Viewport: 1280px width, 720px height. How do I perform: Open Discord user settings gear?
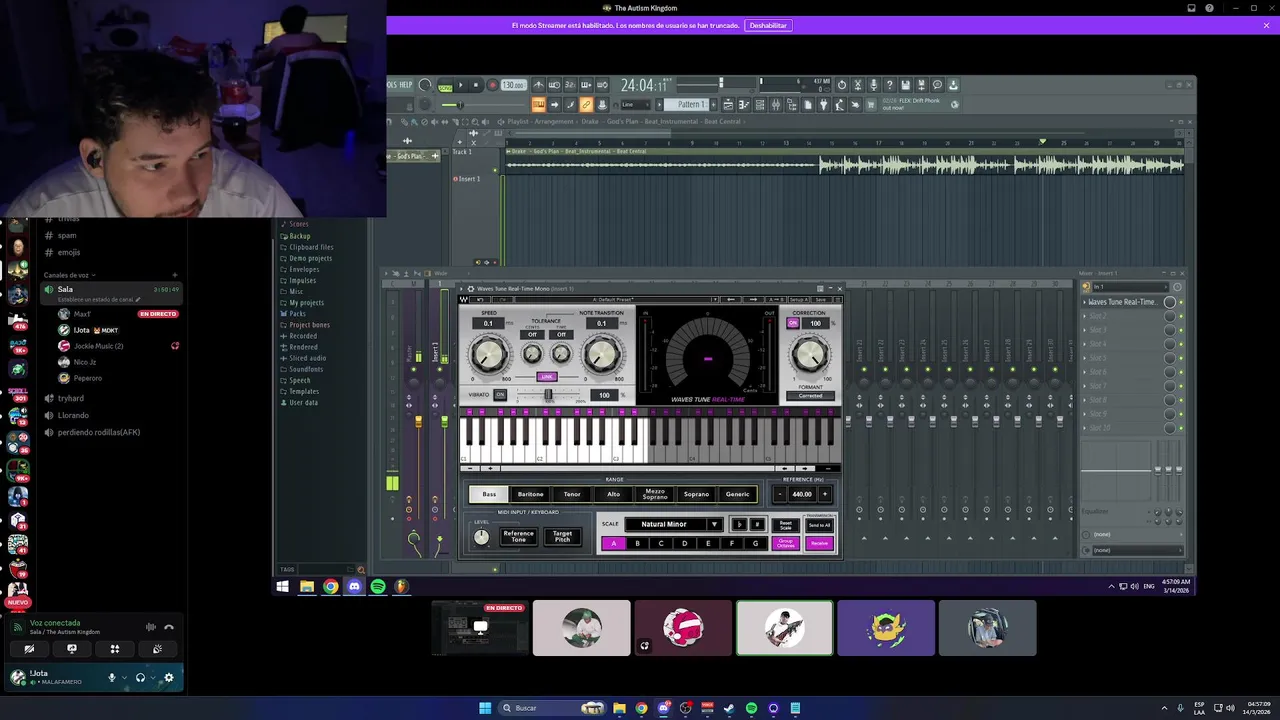pos(168,678)
